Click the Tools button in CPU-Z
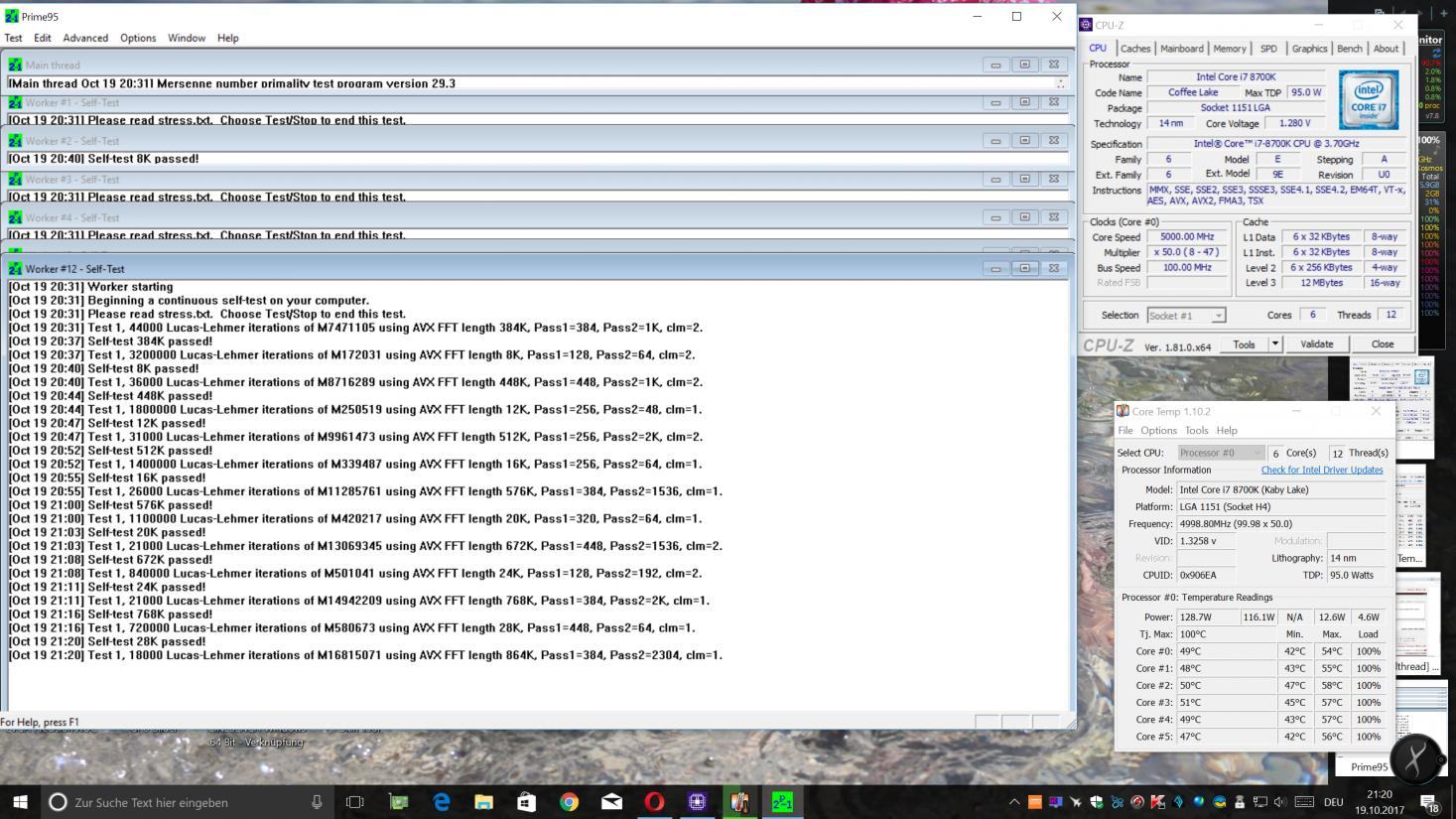Screen dimensions: 1456x819 [1245, 344]
